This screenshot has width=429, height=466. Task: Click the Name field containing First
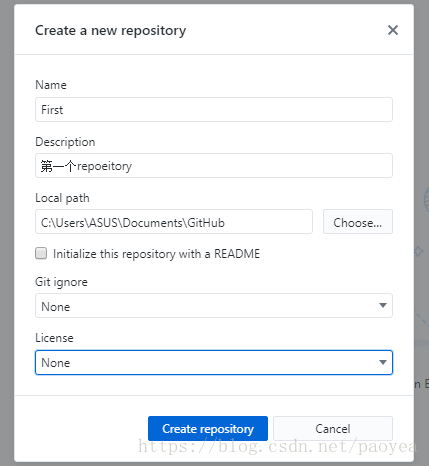214,110
